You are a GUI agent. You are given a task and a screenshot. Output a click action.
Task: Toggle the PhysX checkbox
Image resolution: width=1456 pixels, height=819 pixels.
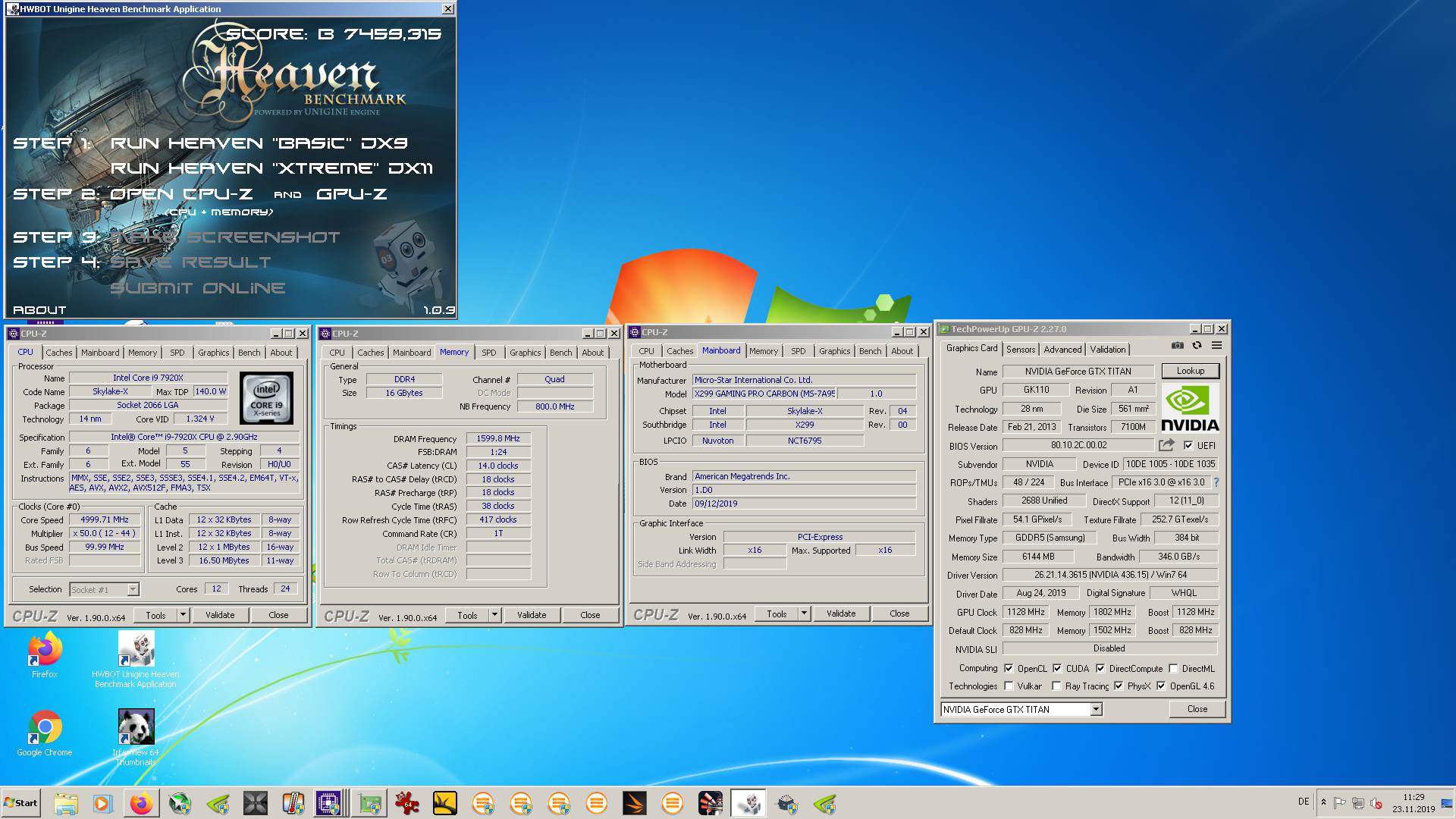tap(1119, 686)
